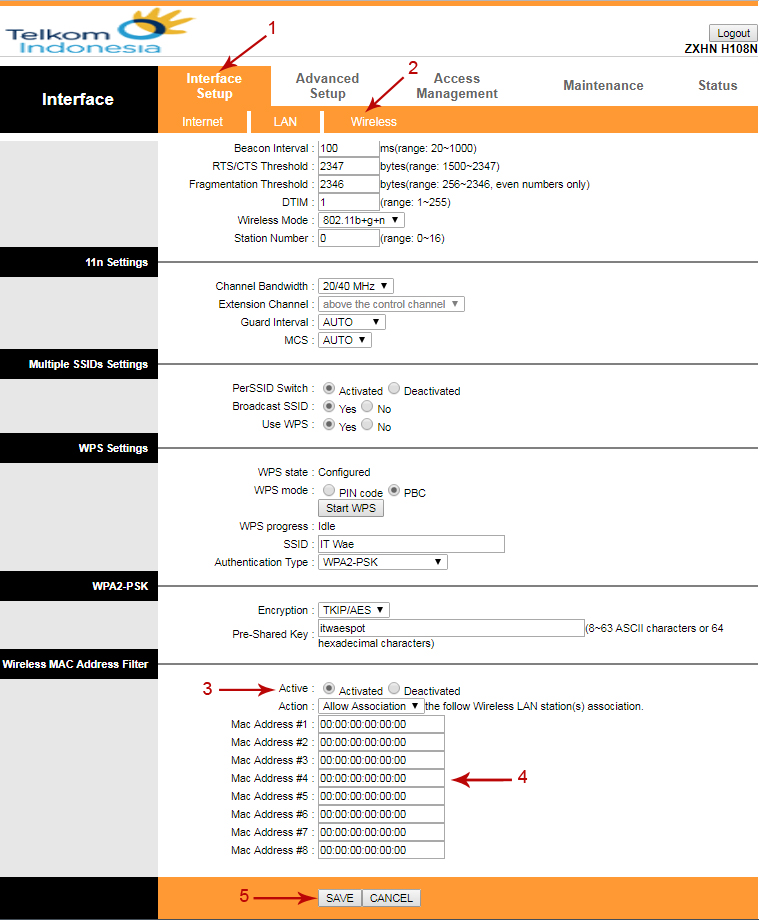Viewport: 759px width, 920px height.
Task: Set PerSSID Switch to Deactivated
Action: click(394, 388)
